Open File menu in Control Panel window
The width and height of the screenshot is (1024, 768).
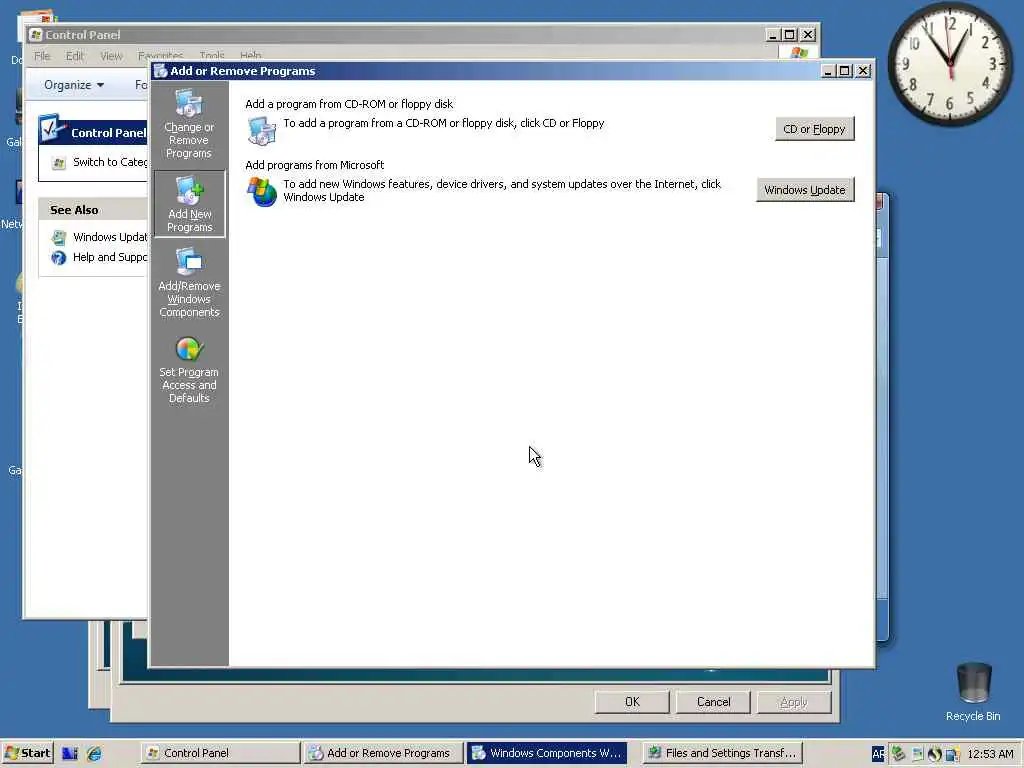pyautogui.click(x=42, y=56)
